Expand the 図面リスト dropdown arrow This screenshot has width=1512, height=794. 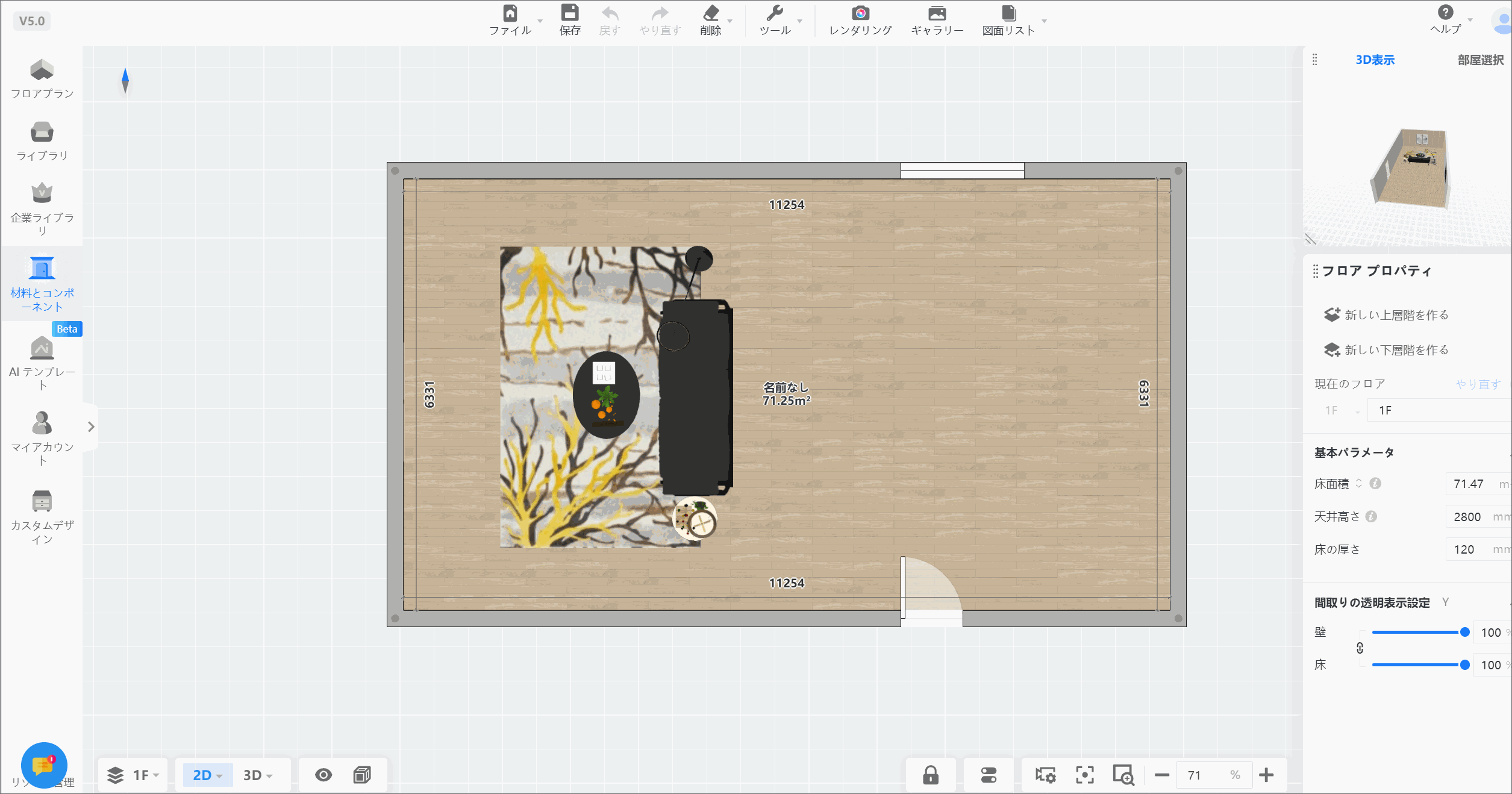pos(1044,21)
